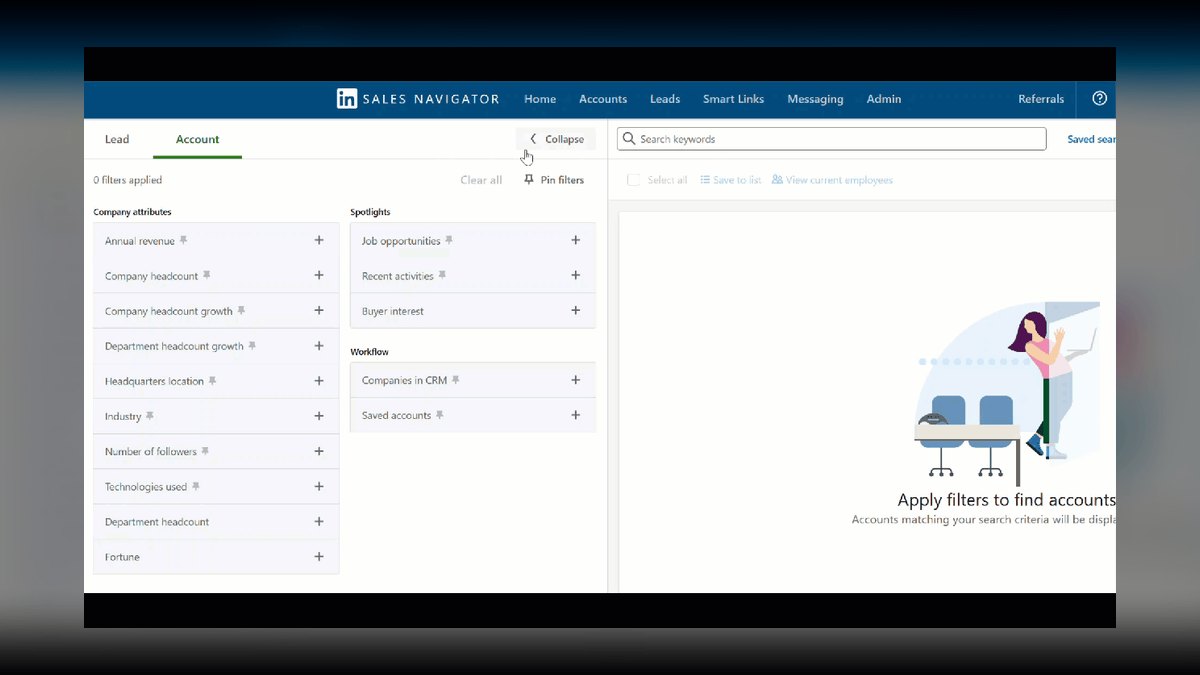Open Referrals in navigation bar
Image resolution: width=1200 pixels, height=675 pixels.
click(1041, 99)
